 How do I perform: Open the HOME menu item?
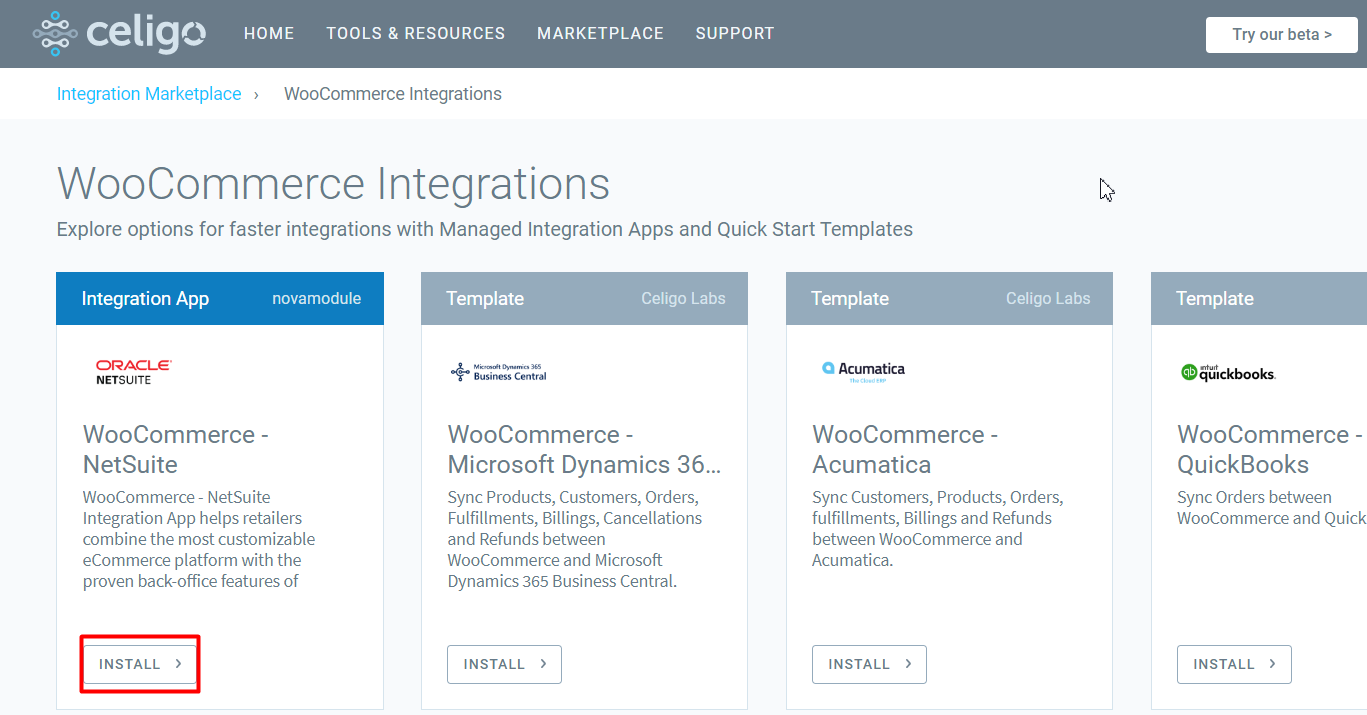pos(269,34)
